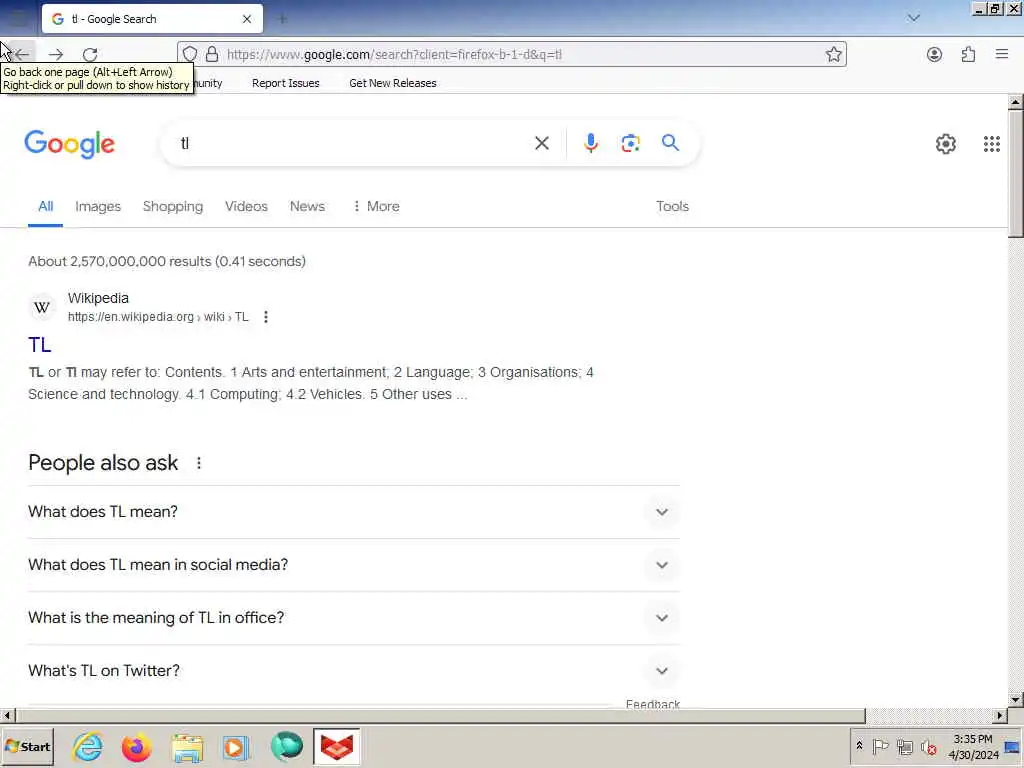
Task: Open Google Lens image search icon
Action: [x=630, y=143]
